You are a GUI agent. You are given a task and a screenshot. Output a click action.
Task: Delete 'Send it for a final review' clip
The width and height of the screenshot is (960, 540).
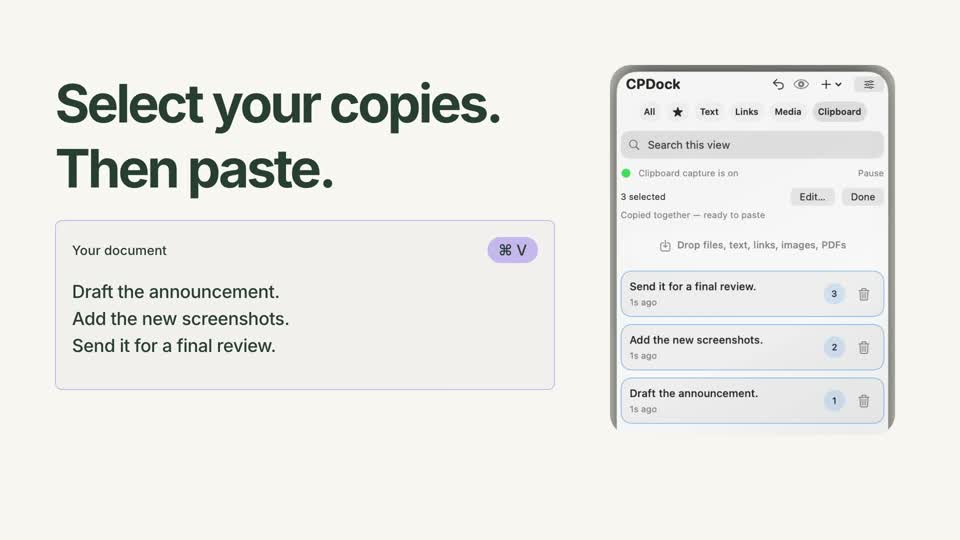tap(863, 294)
